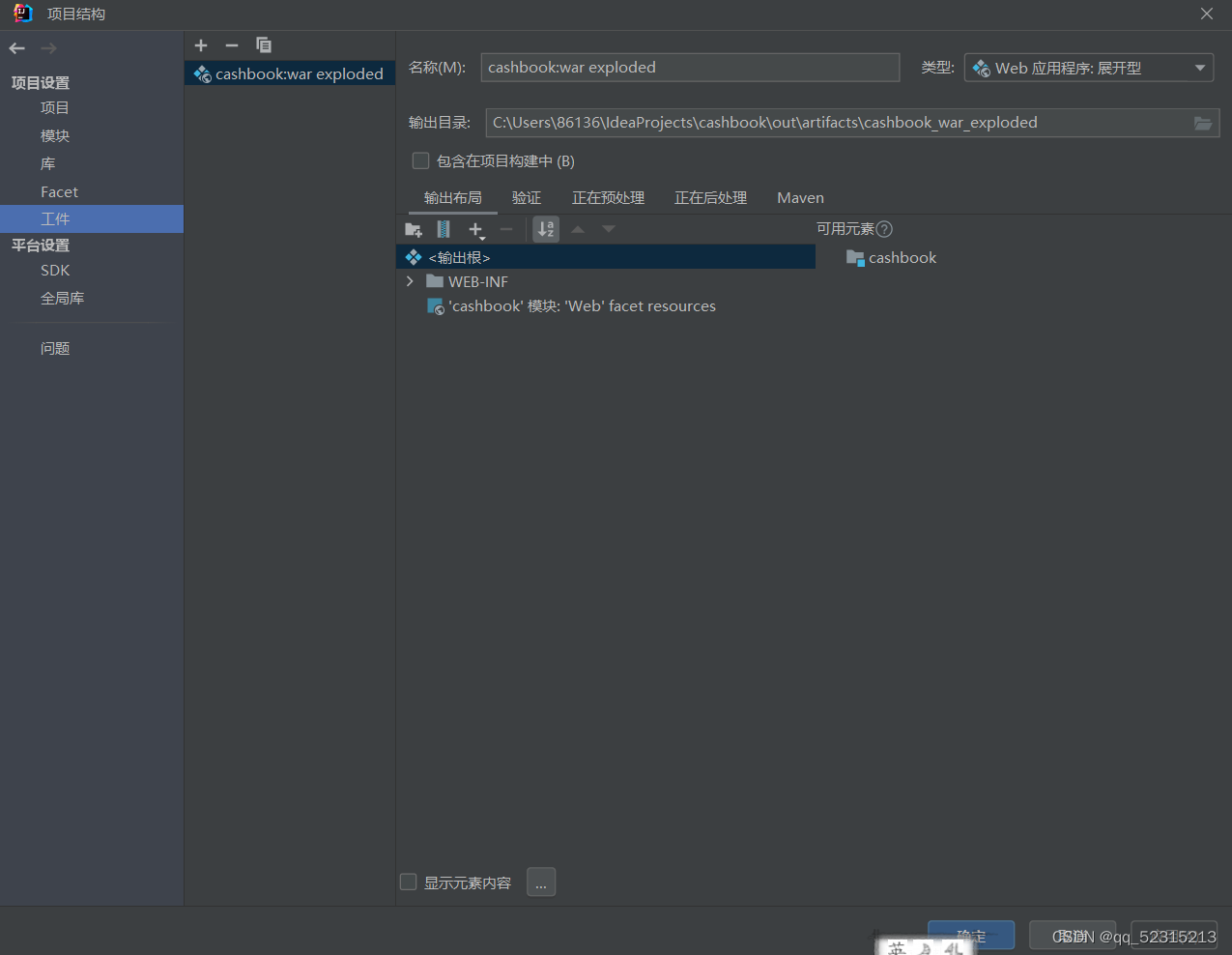Screen dimensions: 1232x955
Task: Add a new artifact with the plus icon
Action: pos(200,44)
